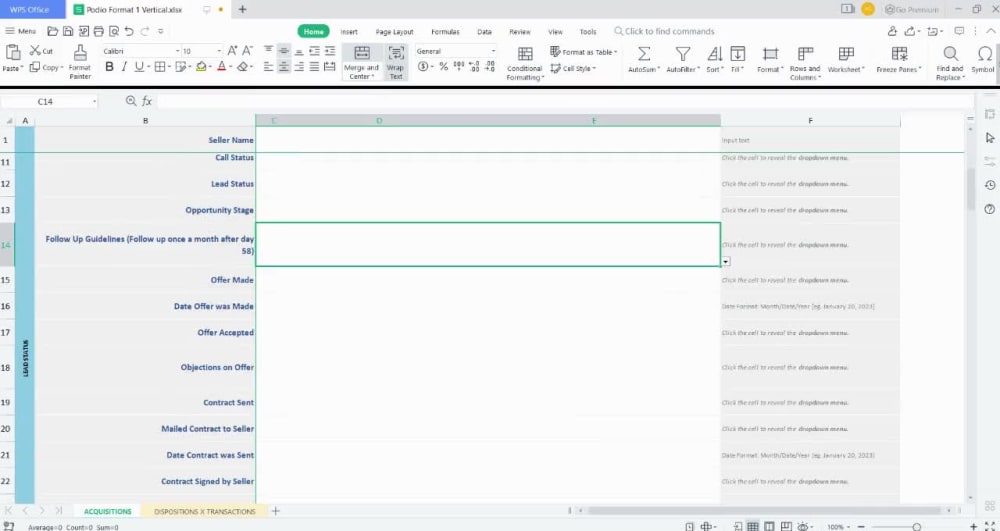
Task: Open a new document tab with plus
Action: (242, 10)
